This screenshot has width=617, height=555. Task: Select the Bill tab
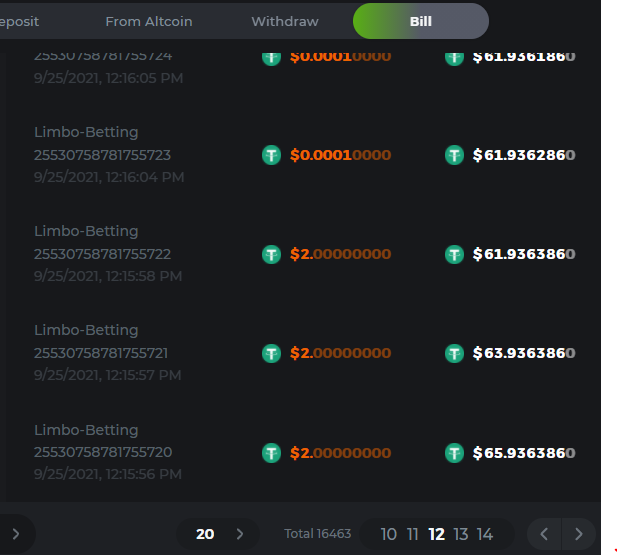coord(421,21)
